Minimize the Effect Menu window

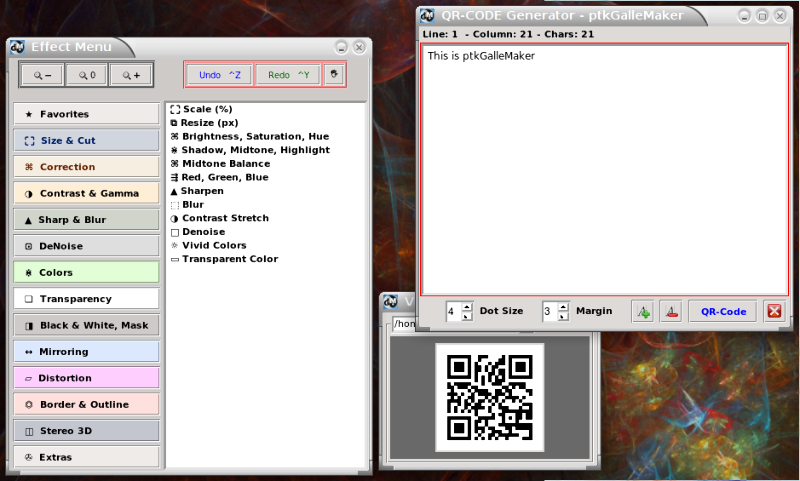coord(341,47)
